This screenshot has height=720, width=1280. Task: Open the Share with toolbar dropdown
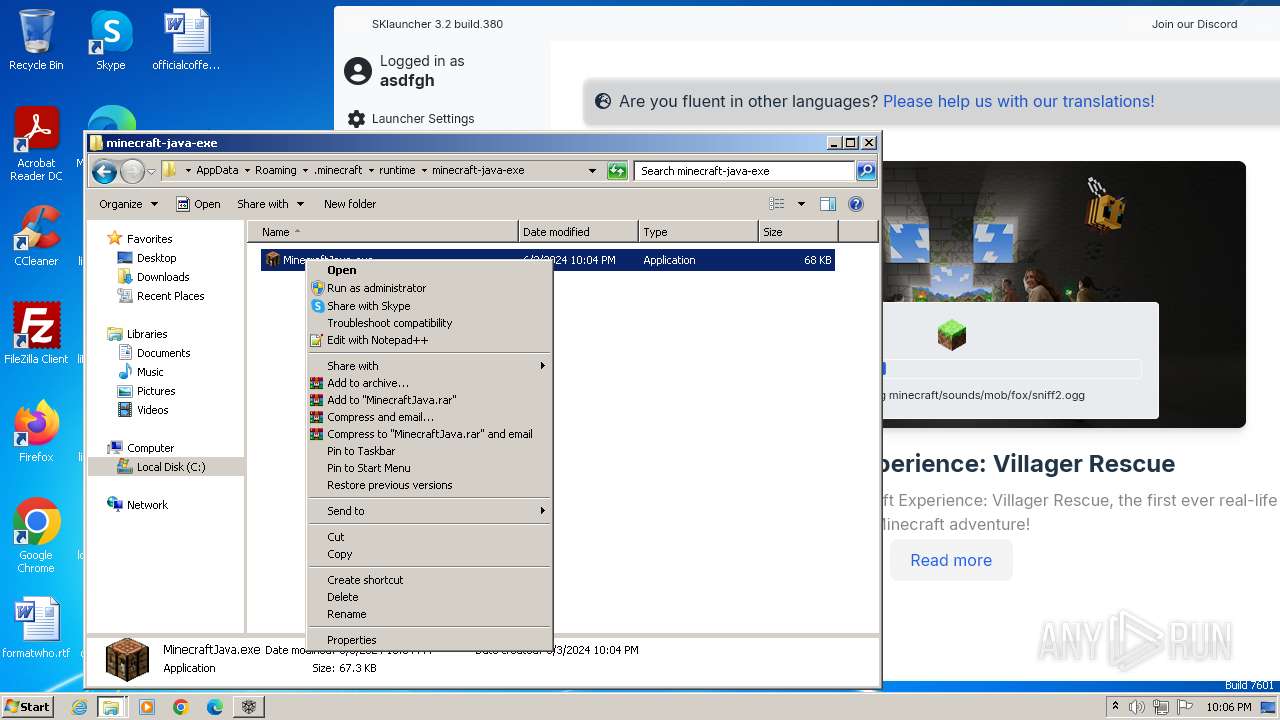point(270,204)
